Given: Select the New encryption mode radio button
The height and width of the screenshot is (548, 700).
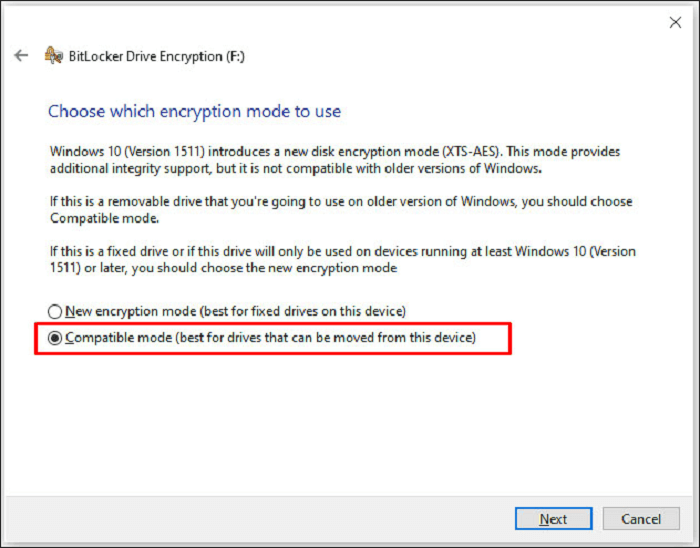Looking at the screenshot, I should pyautogui.click(x=55, y=311).
